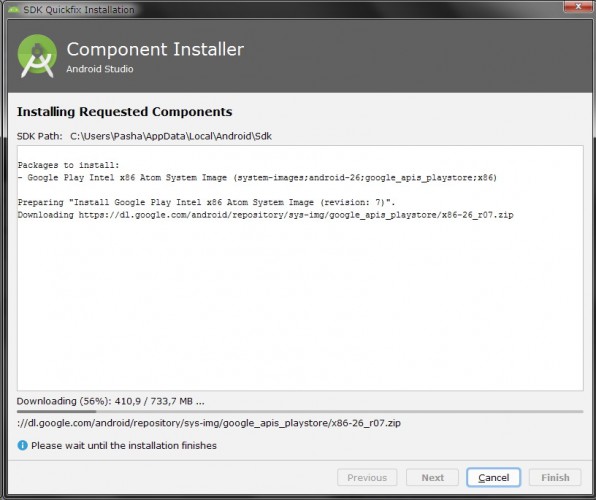Screen dimensions: 596x500
Task: Click the 'Please wait until the installation finishes' message
Action: click(x=124, y=445)
